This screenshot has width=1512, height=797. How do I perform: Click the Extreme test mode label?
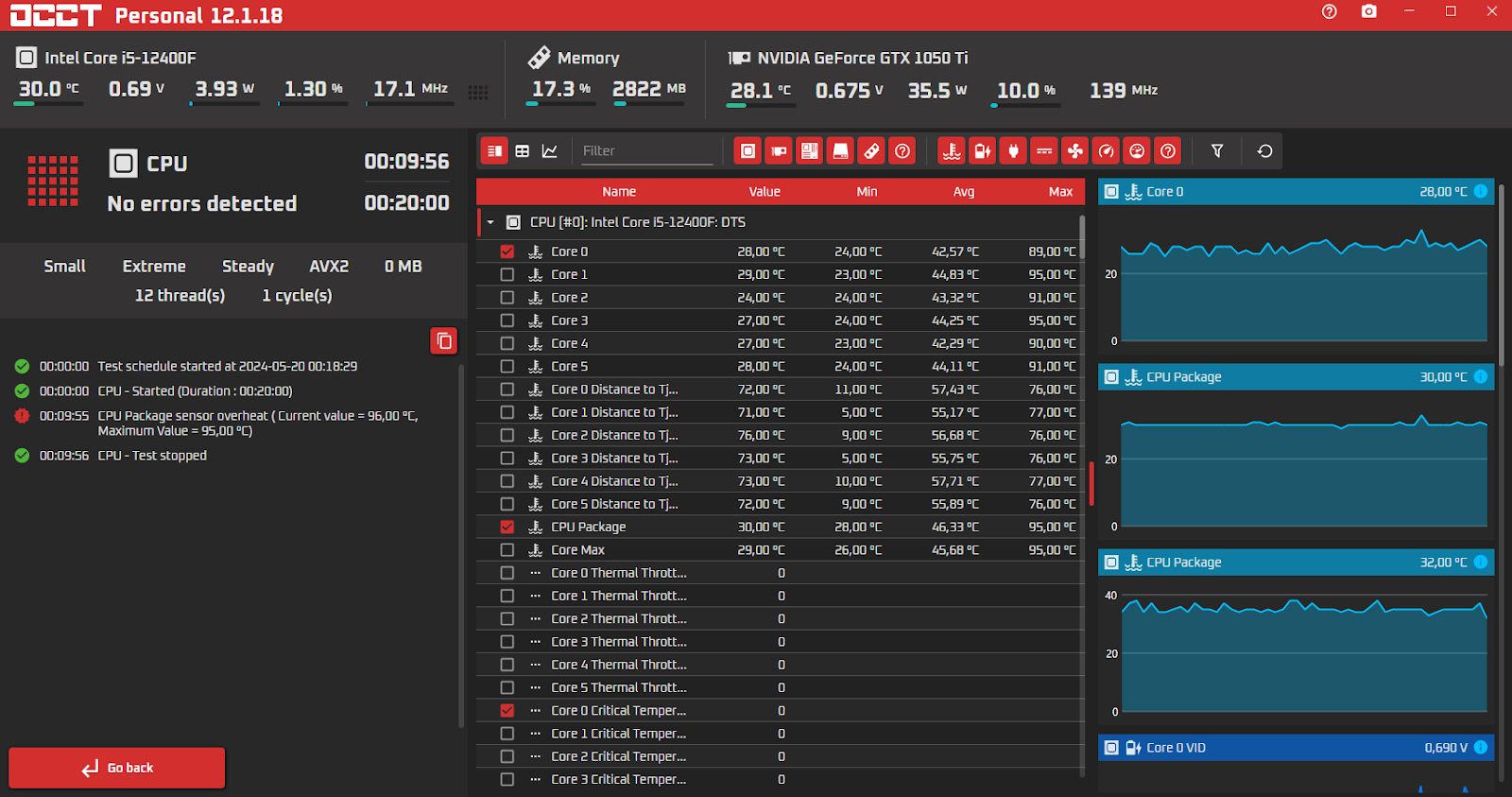tap(154, 267)
